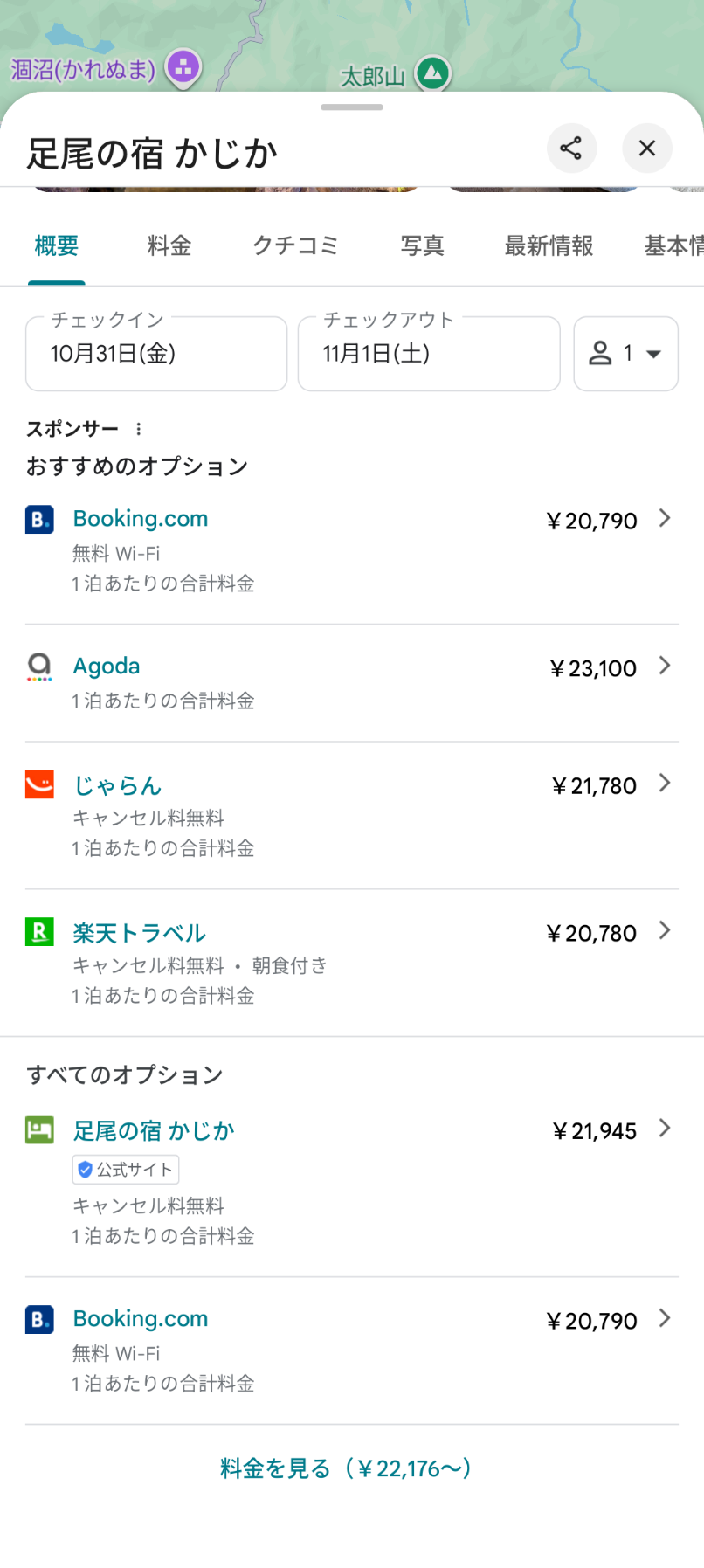Tap the 楽天トラベル green logo icon
Viewport: 704px width, 1568px height.
(39, 932)
